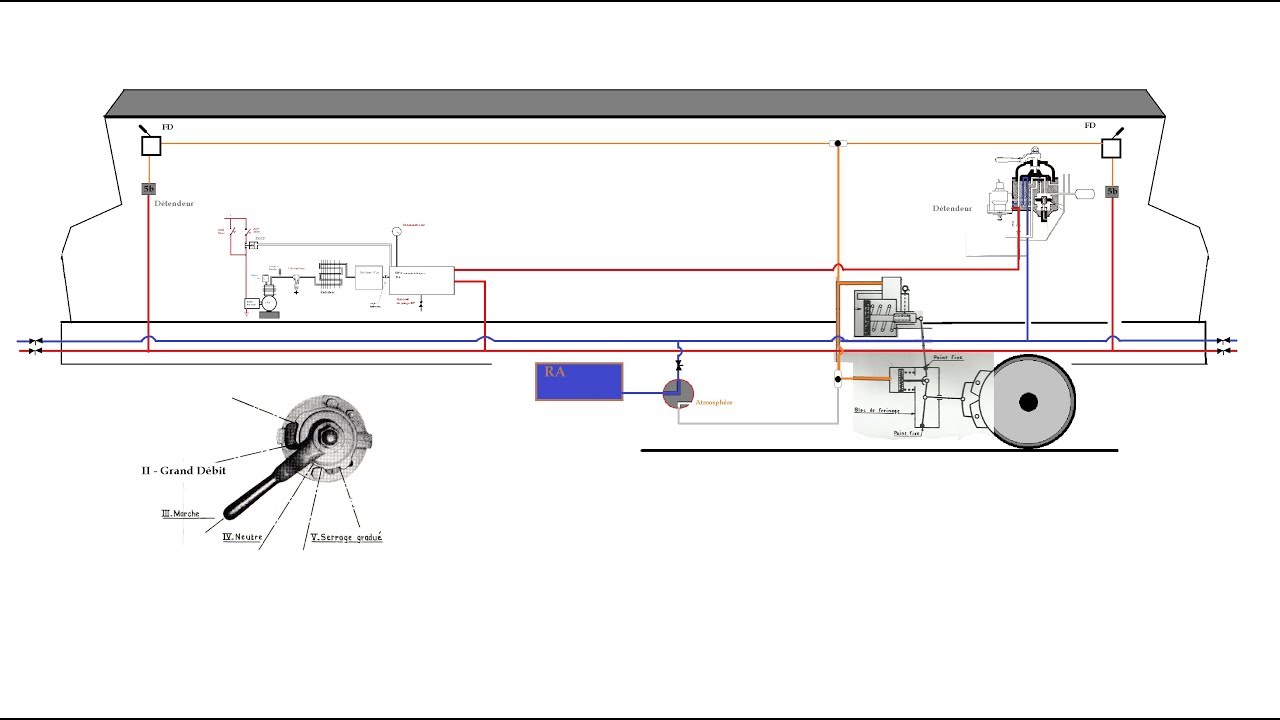Select the right grey 5b box

1112,191
